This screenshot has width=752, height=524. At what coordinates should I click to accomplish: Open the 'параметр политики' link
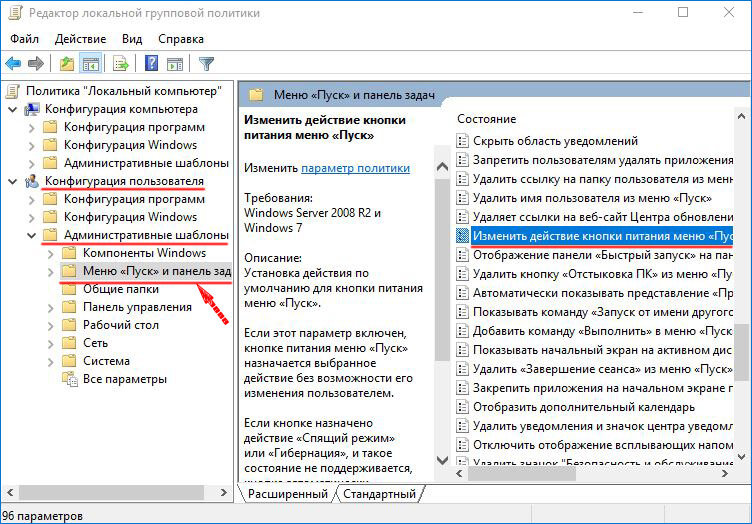pyautogui.click(x=355, y=168)
